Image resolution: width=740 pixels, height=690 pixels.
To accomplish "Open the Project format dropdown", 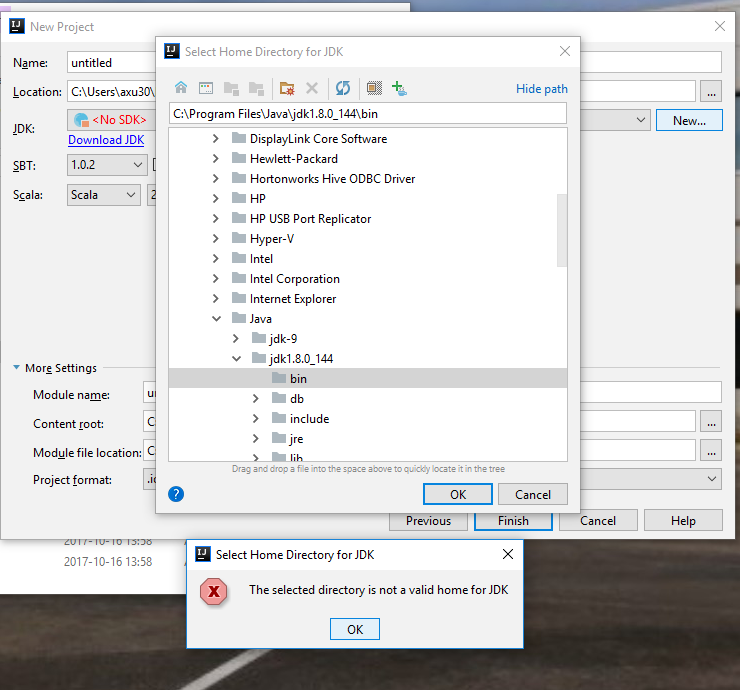I will (712, 479).
